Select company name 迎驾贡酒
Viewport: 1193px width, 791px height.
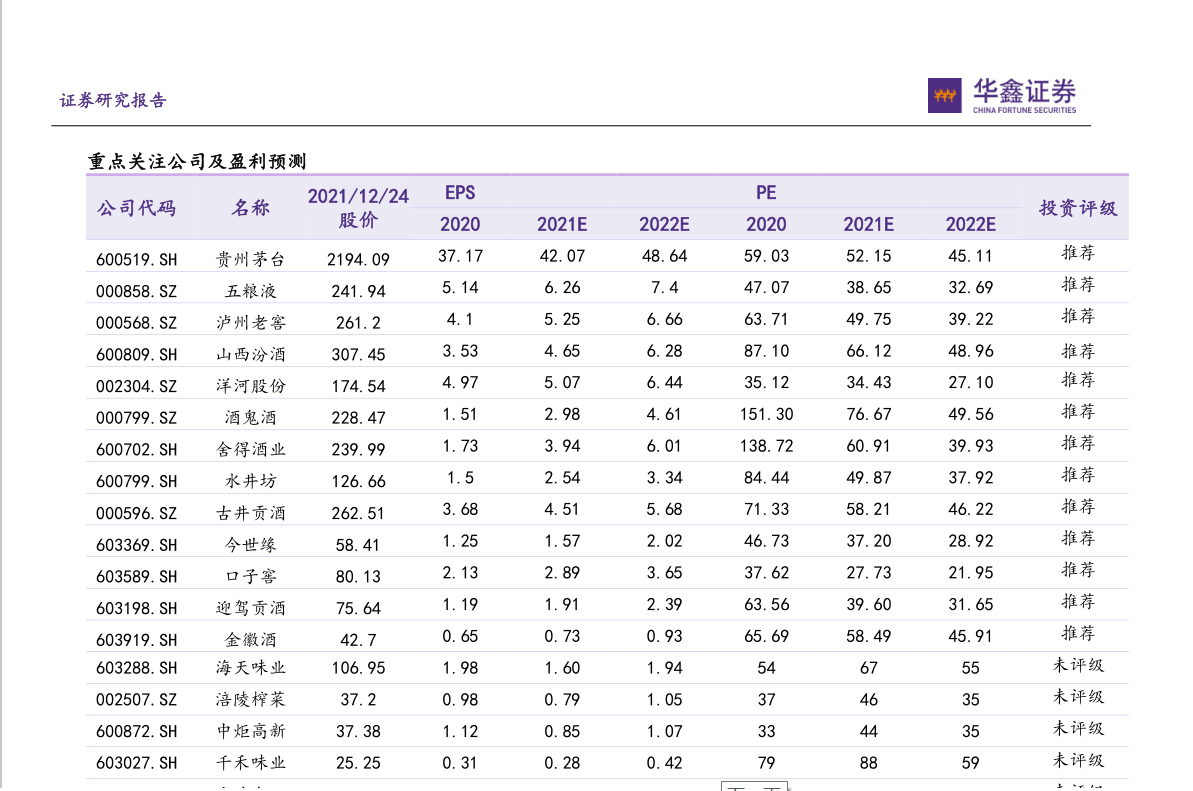coord(250,608)
